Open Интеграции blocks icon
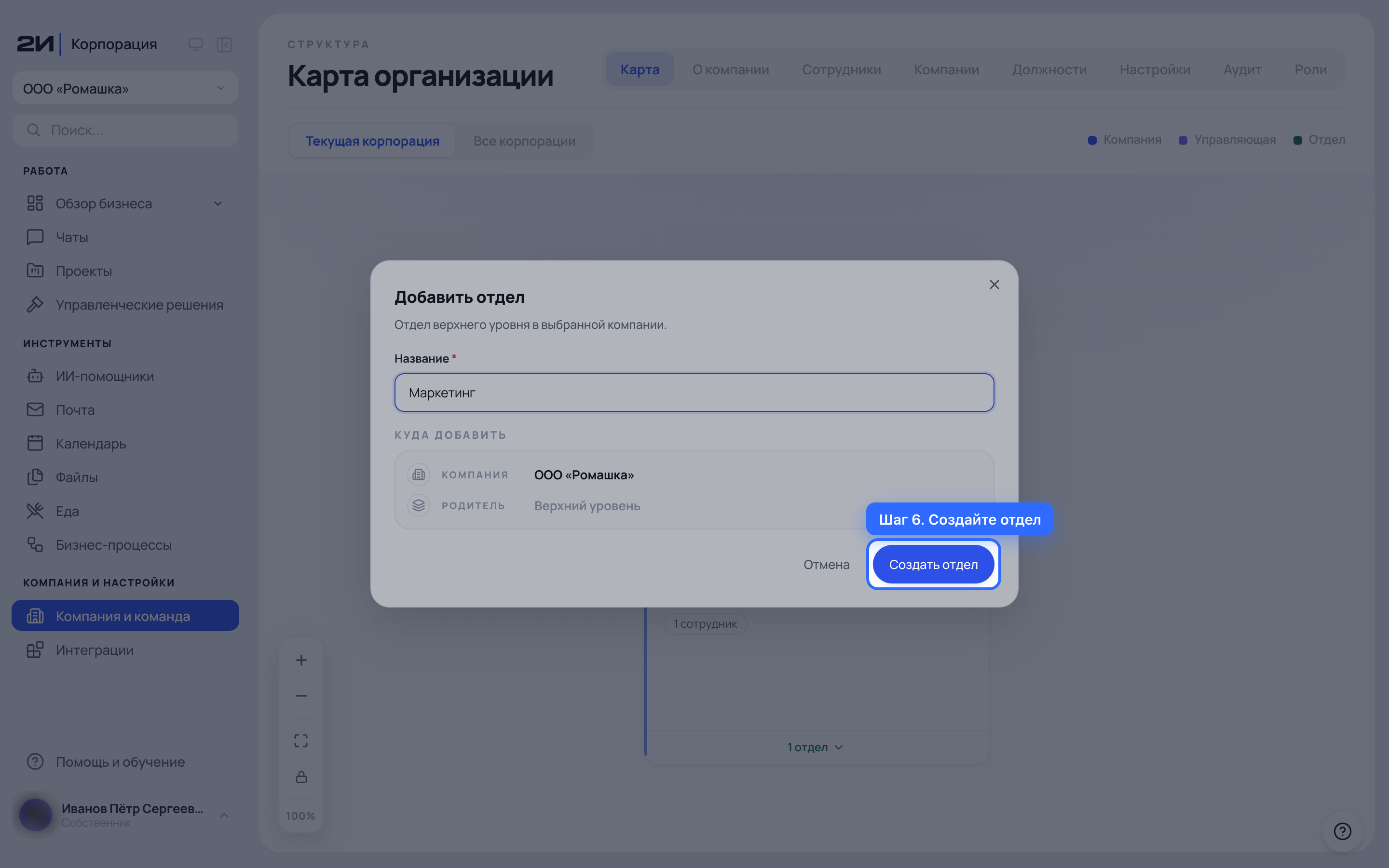This screenshot has height=868, width=1389. tap(35, 650)
